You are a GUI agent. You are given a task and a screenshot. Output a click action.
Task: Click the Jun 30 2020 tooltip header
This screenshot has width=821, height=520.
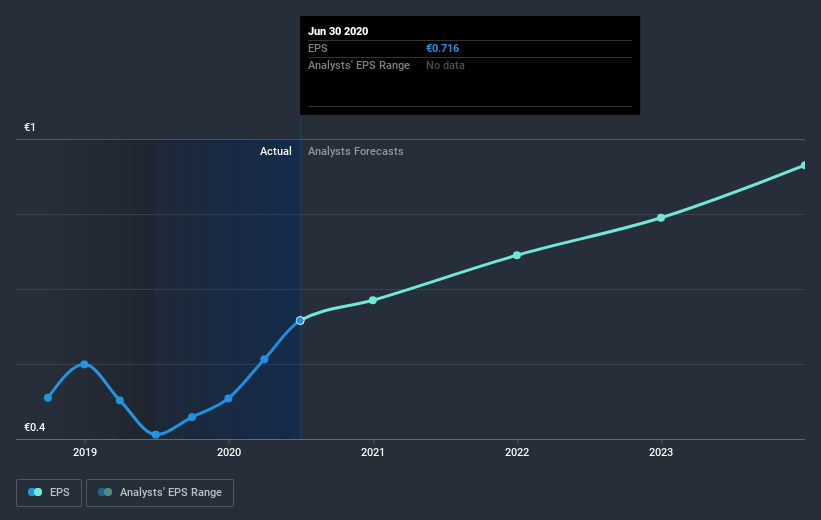click(x=338, y=31)
